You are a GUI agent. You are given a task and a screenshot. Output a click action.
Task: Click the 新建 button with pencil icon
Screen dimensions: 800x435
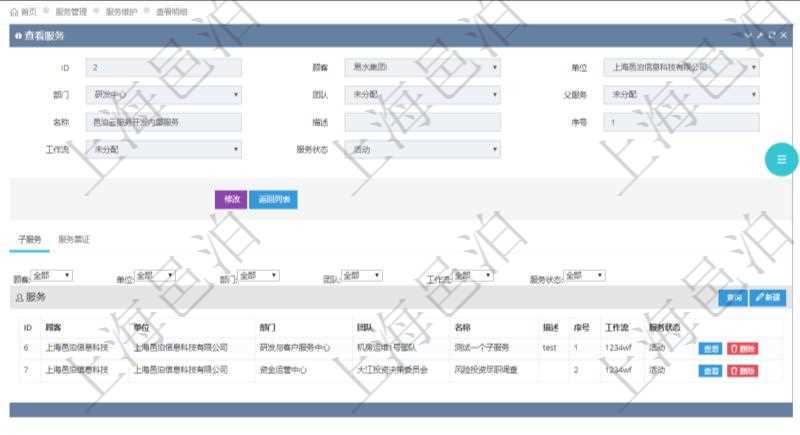pos(769,298)
